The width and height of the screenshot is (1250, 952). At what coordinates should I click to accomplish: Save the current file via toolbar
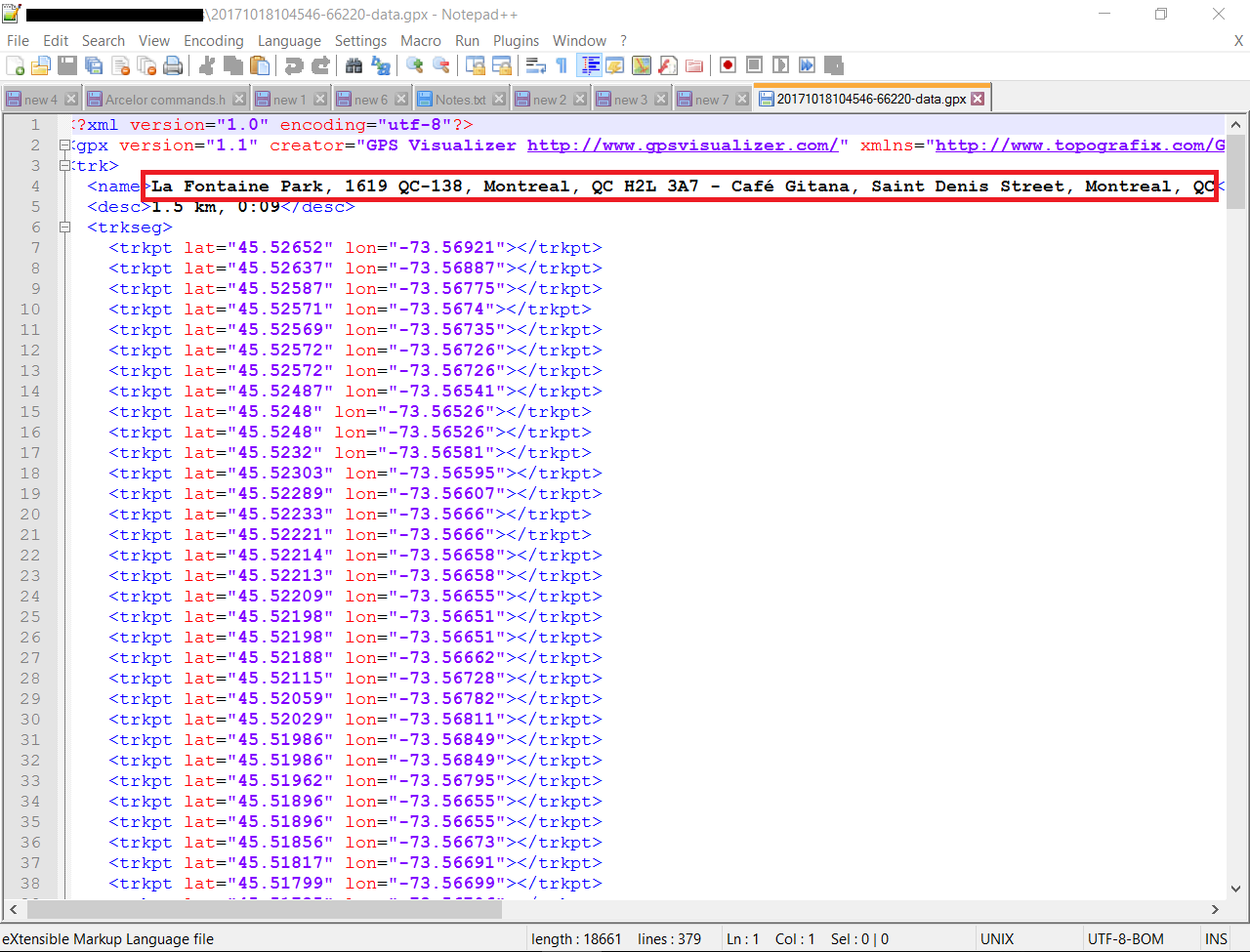click(67, 65)
